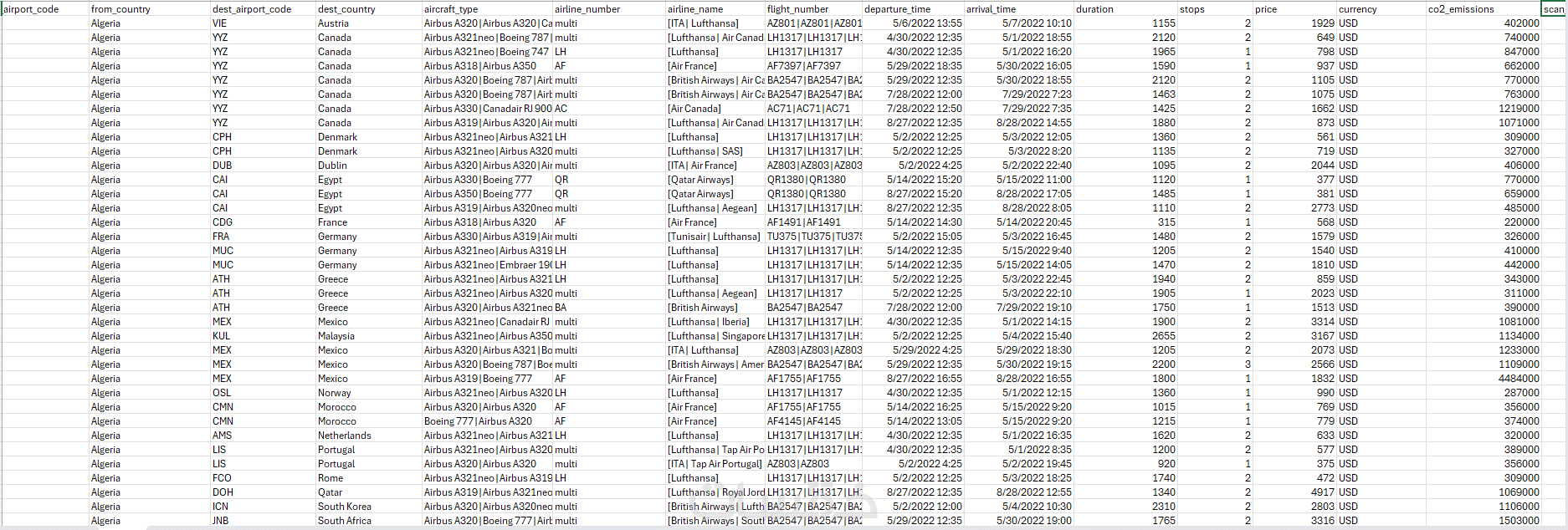Image resolution: width=1568 pixels, height=530 pixels.
Task: Select departure time 5/14/2022 13:05 cell
Action: (913, 421)
